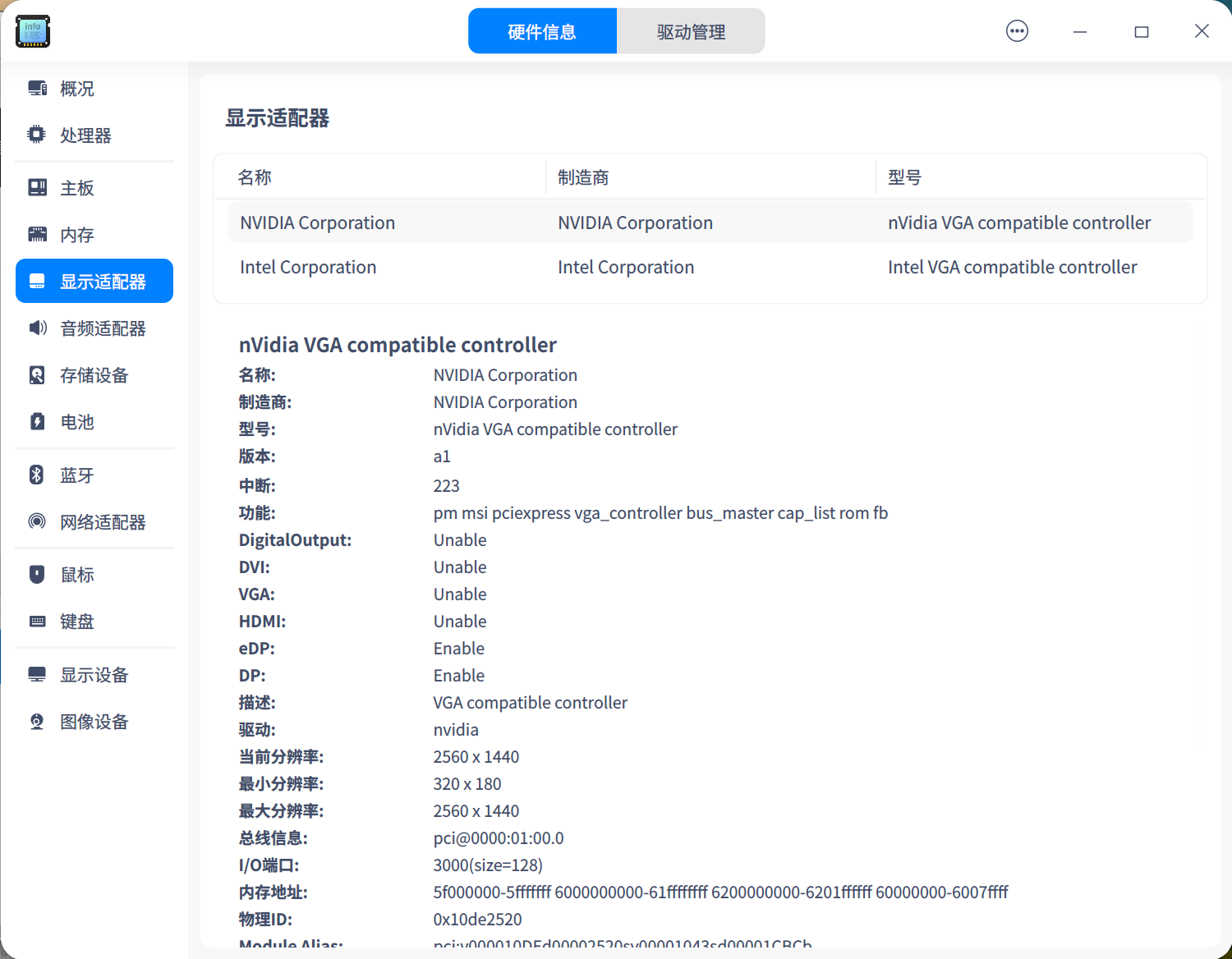Image resolution: width=1232 pixels, height=959 pixels.
Task: Select the 音频适配器 speaker icon
Action: [x=37, y=328]
